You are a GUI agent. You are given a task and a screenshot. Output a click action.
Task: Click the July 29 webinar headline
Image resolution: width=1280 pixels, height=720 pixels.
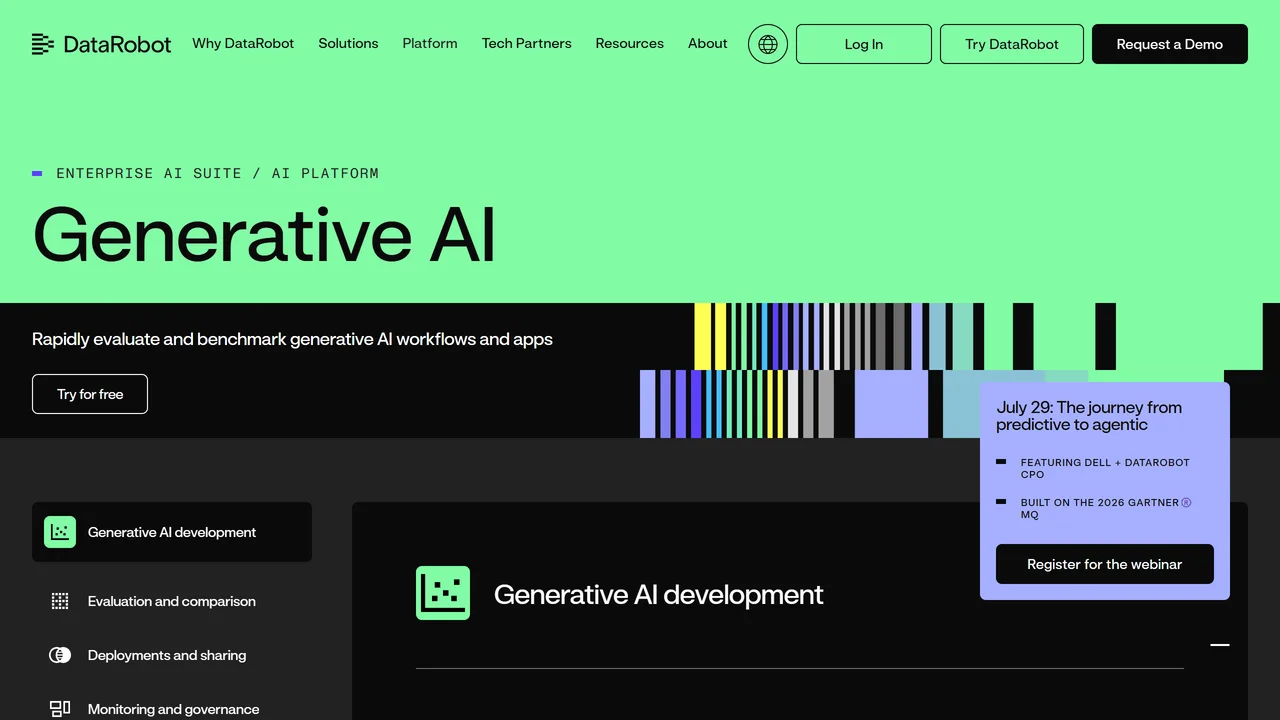coord(1089,416)
